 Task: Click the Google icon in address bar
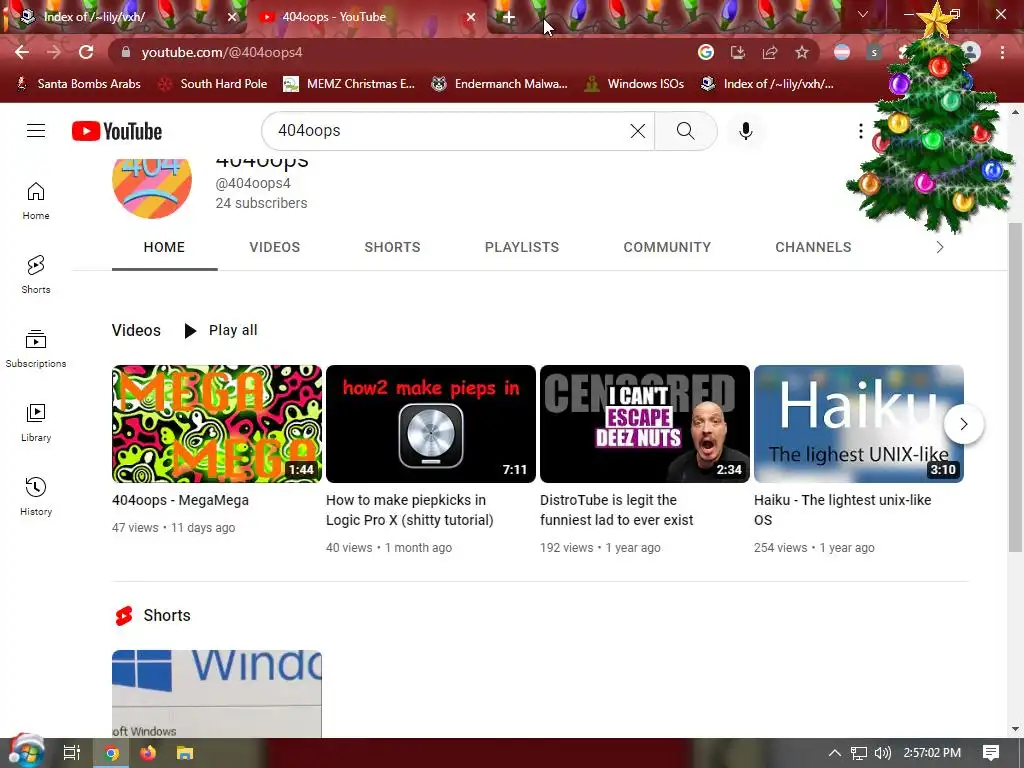(706, 52)
